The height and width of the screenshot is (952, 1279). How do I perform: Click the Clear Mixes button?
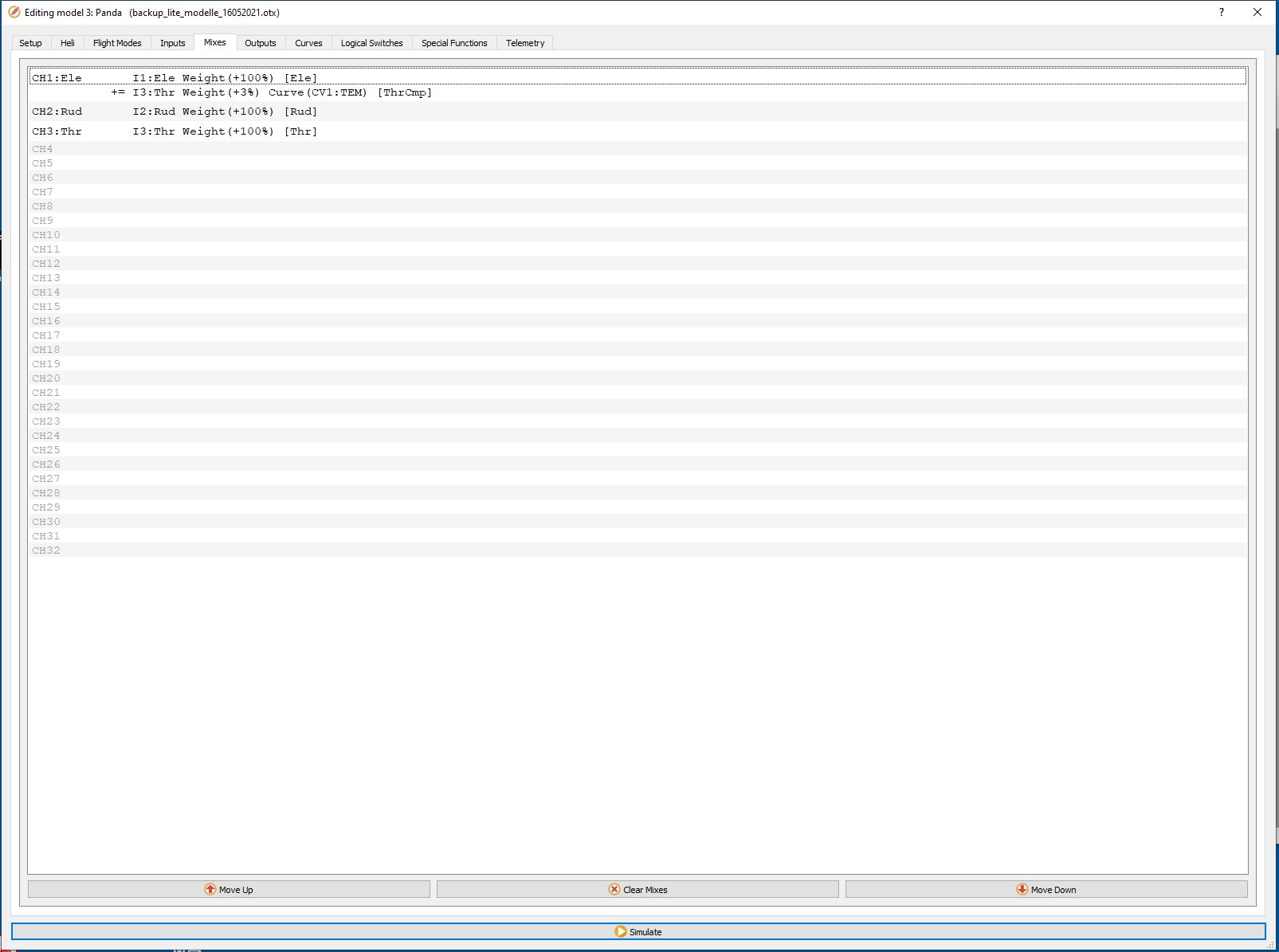(x=638, y=889)
